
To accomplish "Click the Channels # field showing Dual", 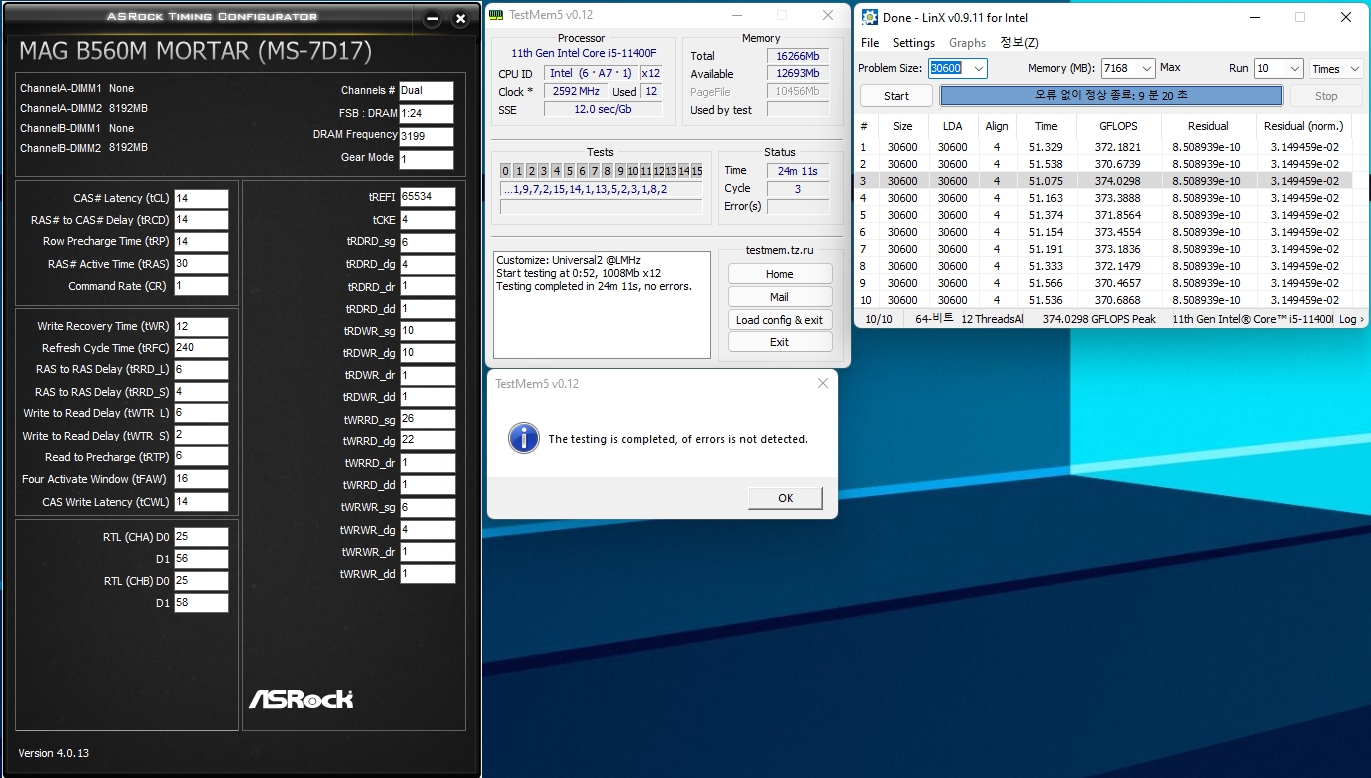I will [426, 91].
